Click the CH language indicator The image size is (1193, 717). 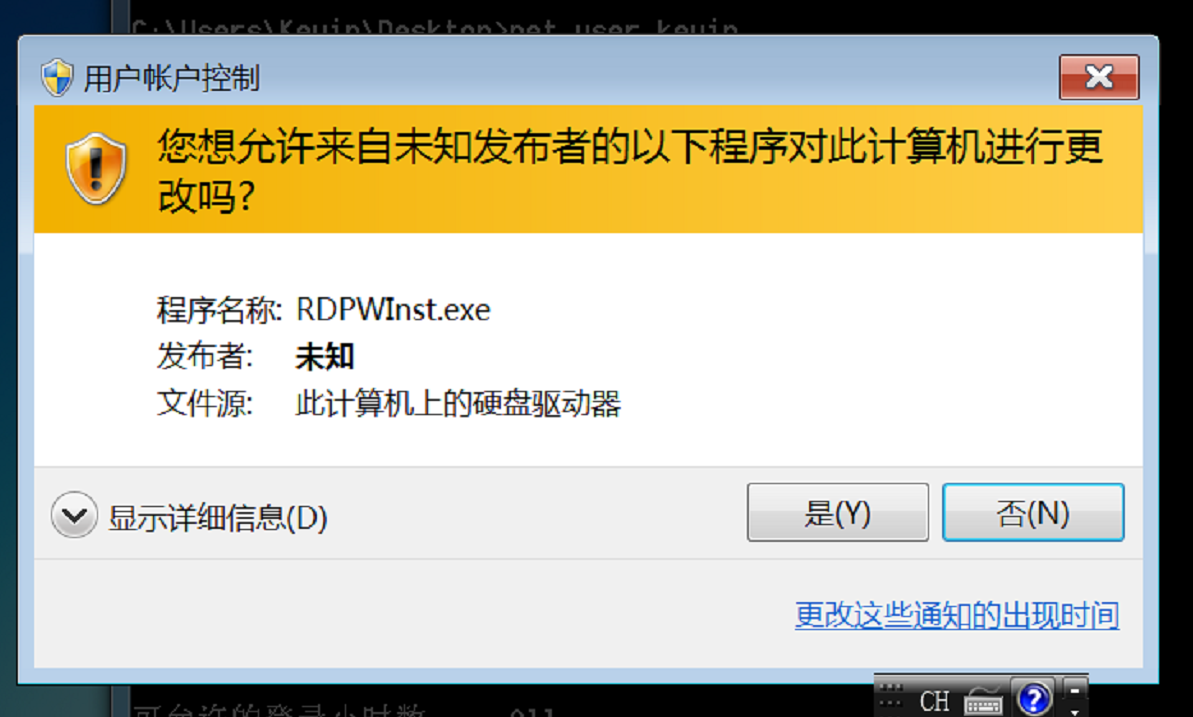[x=934, y=701]
